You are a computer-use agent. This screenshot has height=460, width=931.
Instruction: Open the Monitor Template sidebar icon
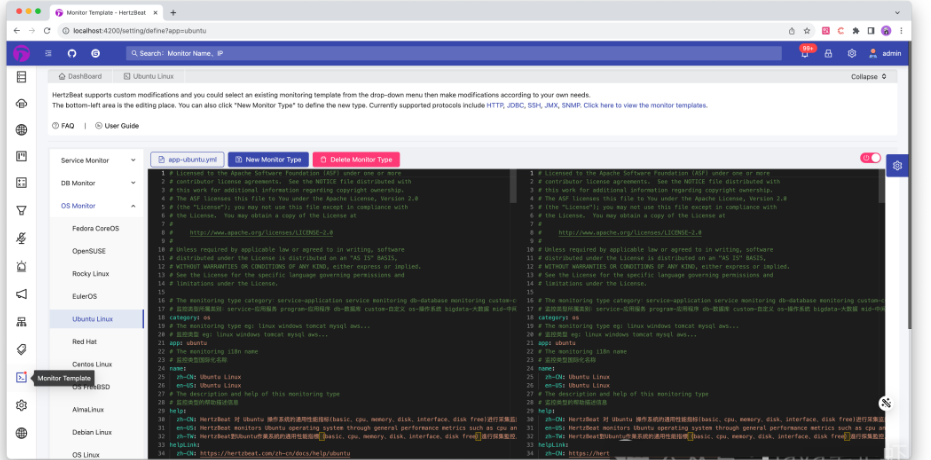tap(21, 378)
